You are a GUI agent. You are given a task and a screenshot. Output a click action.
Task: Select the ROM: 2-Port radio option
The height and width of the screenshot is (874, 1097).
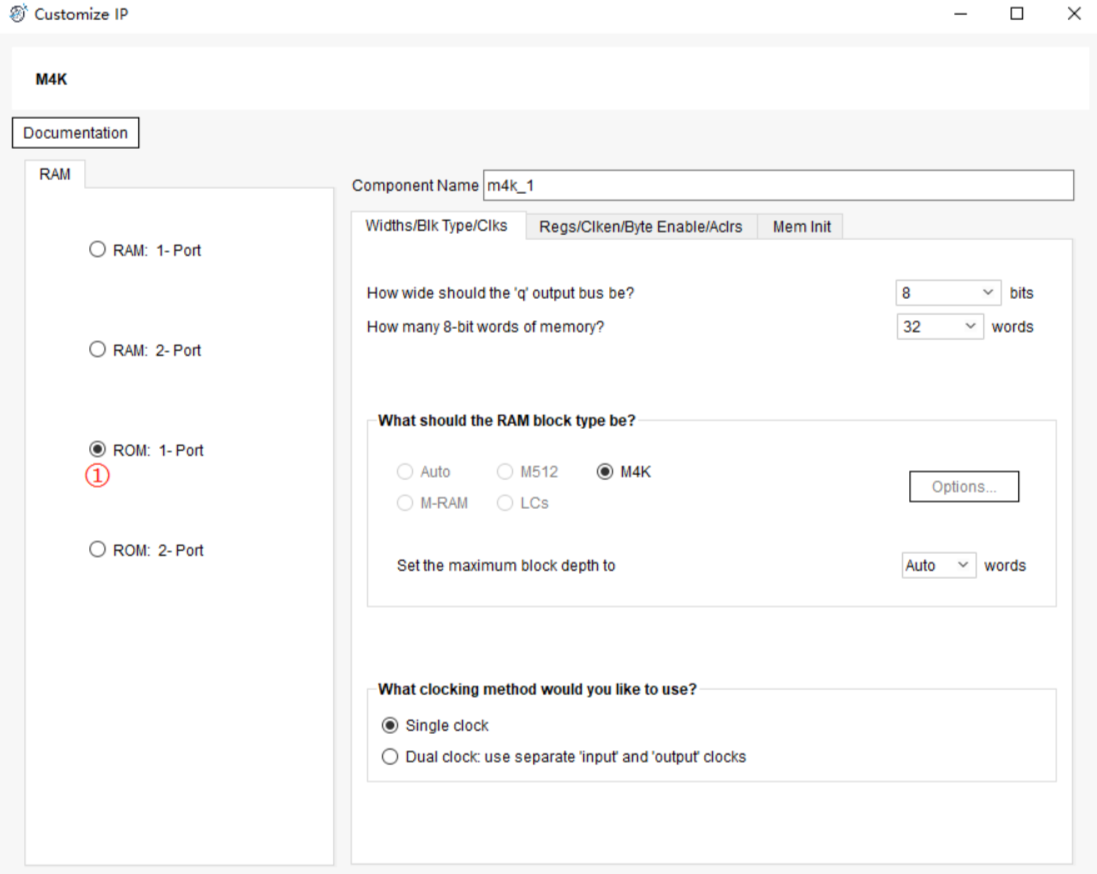(98, 550)
